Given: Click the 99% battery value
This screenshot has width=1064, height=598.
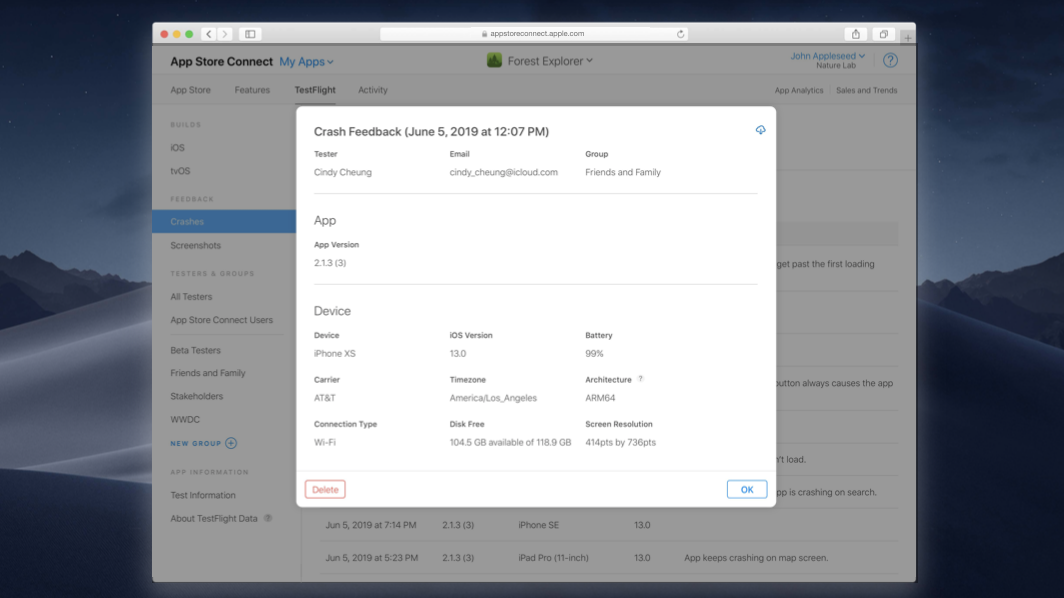Looking at the screenshot, I should pos(594,354).
